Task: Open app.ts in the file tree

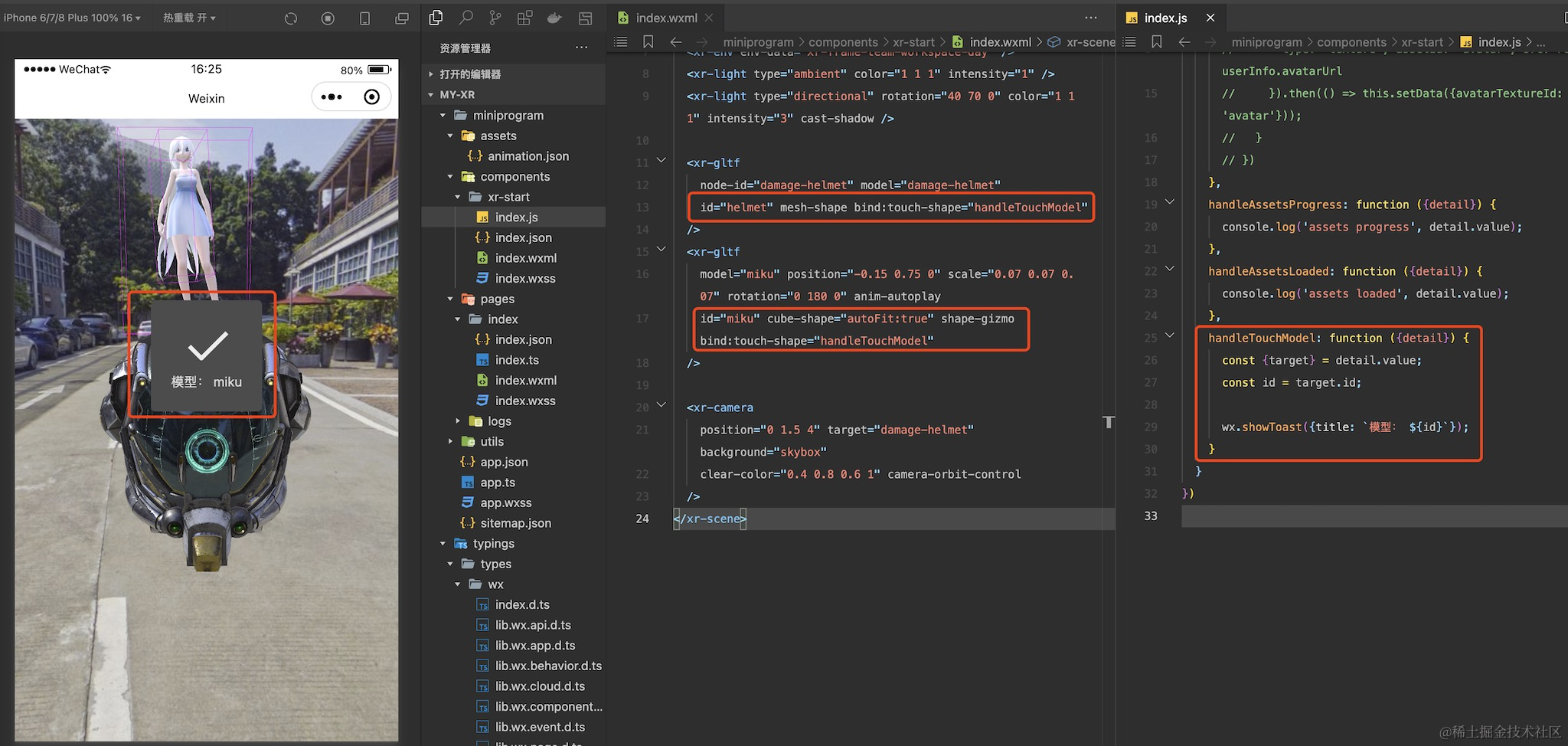Action: point(498,483)
